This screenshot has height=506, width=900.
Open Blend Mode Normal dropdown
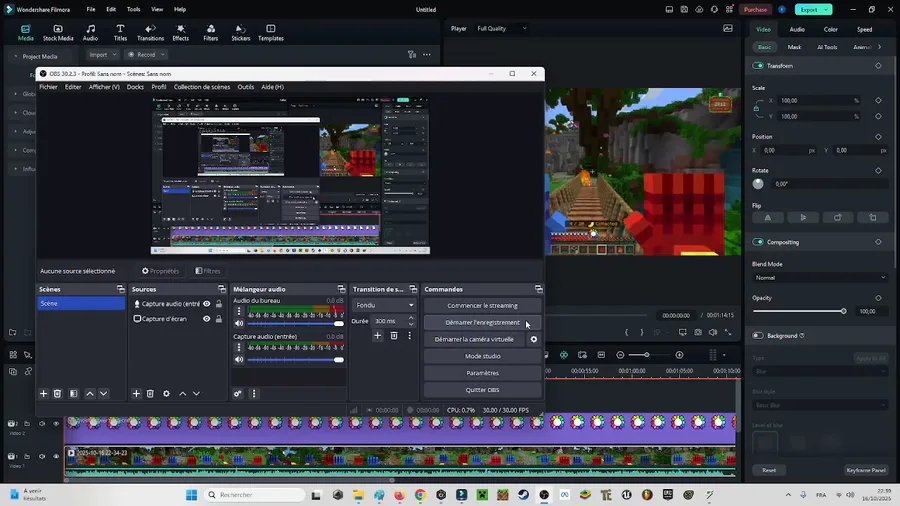click(x=820, y=278)
